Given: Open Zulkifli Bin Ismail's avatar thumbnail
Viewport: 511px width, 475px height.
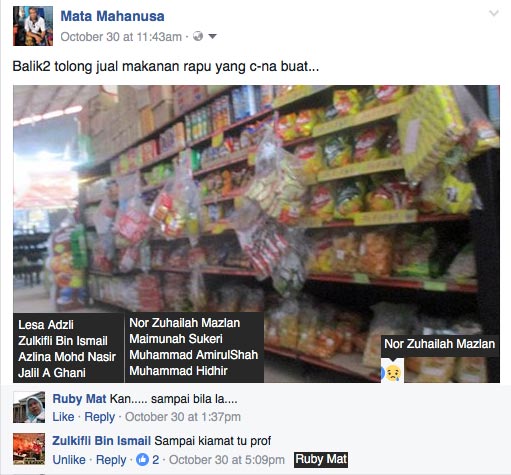Looking at the screenshot, I should click(29, 449).
